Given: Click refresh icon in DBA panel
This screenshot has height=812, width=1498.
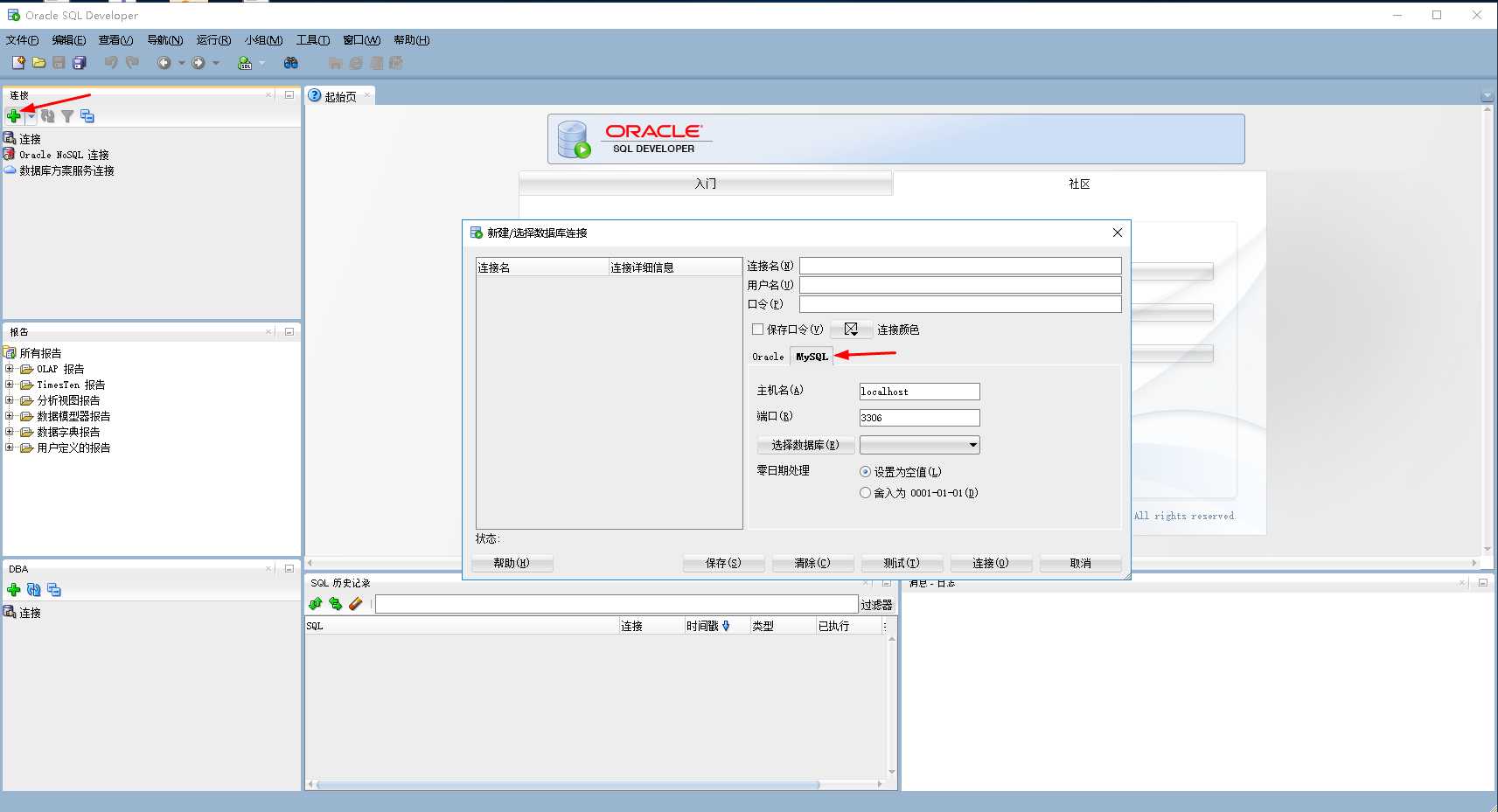Looking at the screenshot, I should click(x=34, y=590).
